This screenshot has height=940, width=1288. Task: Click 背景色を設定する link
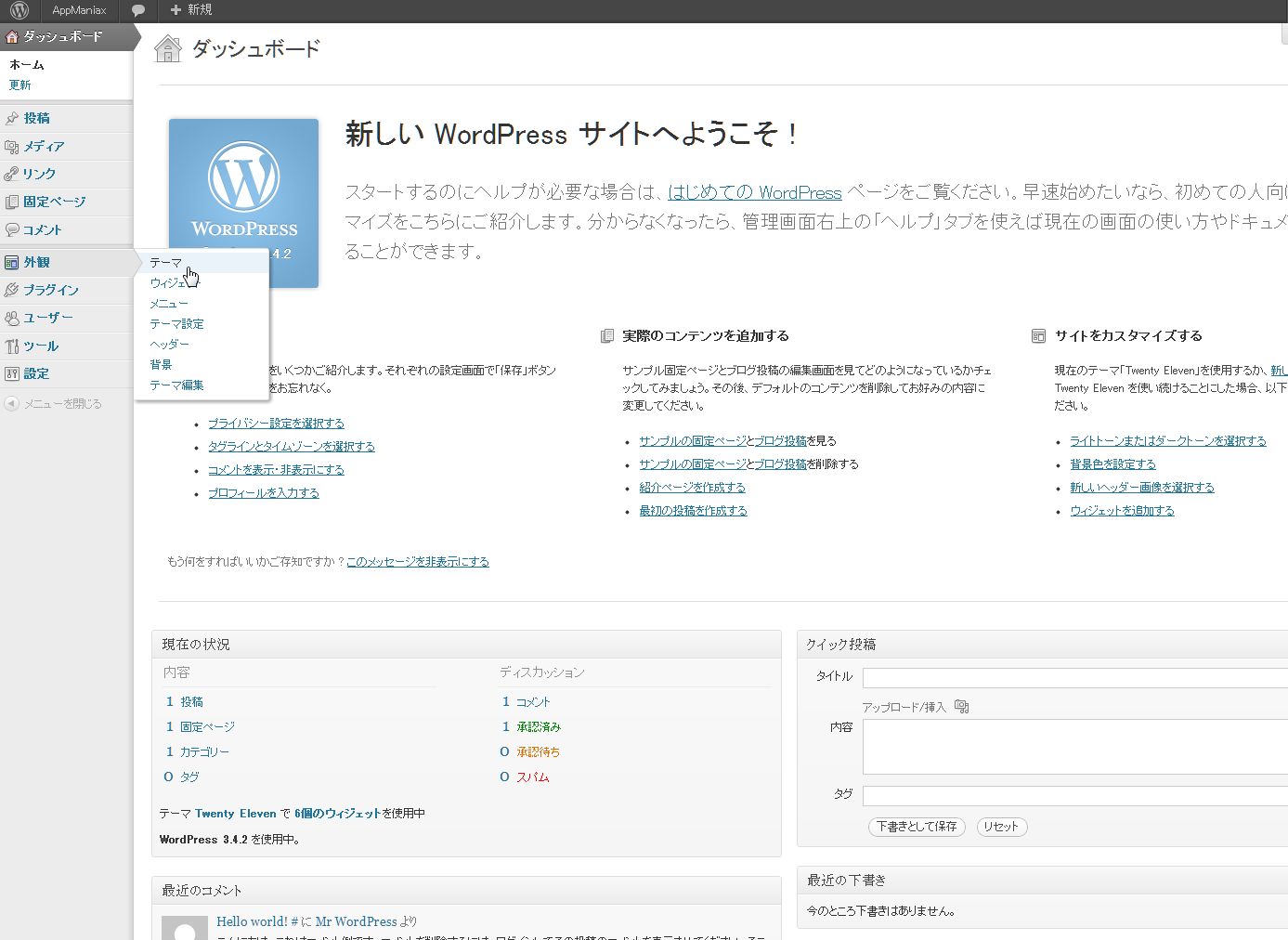point(1112,463)
